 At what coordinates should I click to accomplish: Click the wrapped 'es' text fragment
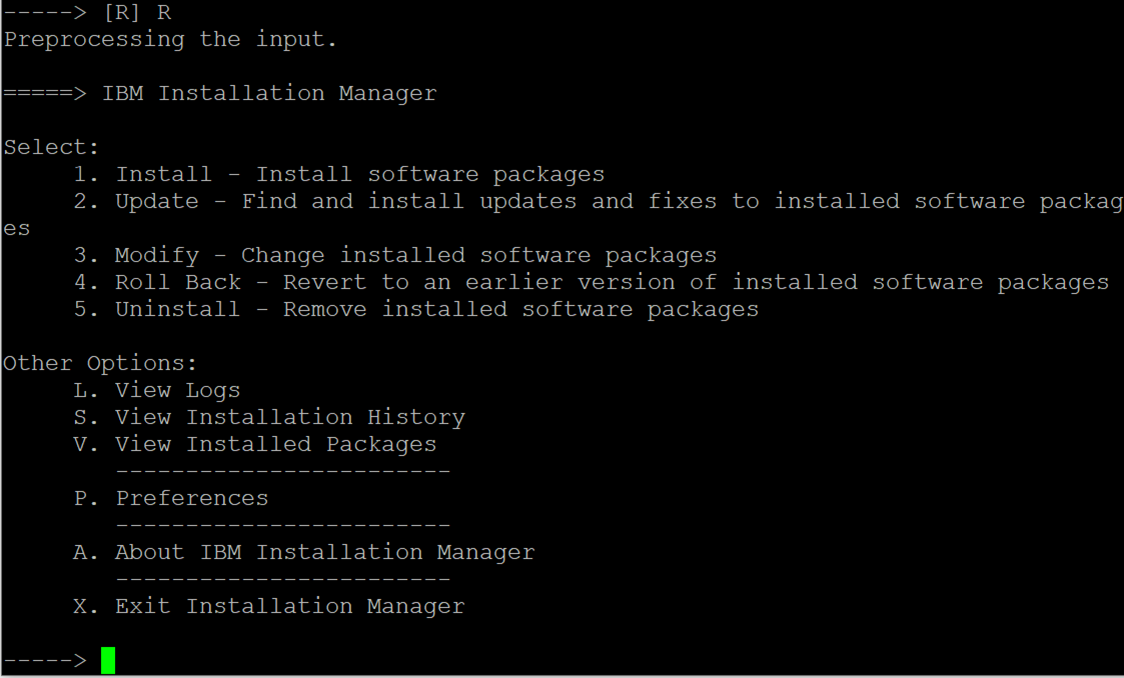(16, 229)
